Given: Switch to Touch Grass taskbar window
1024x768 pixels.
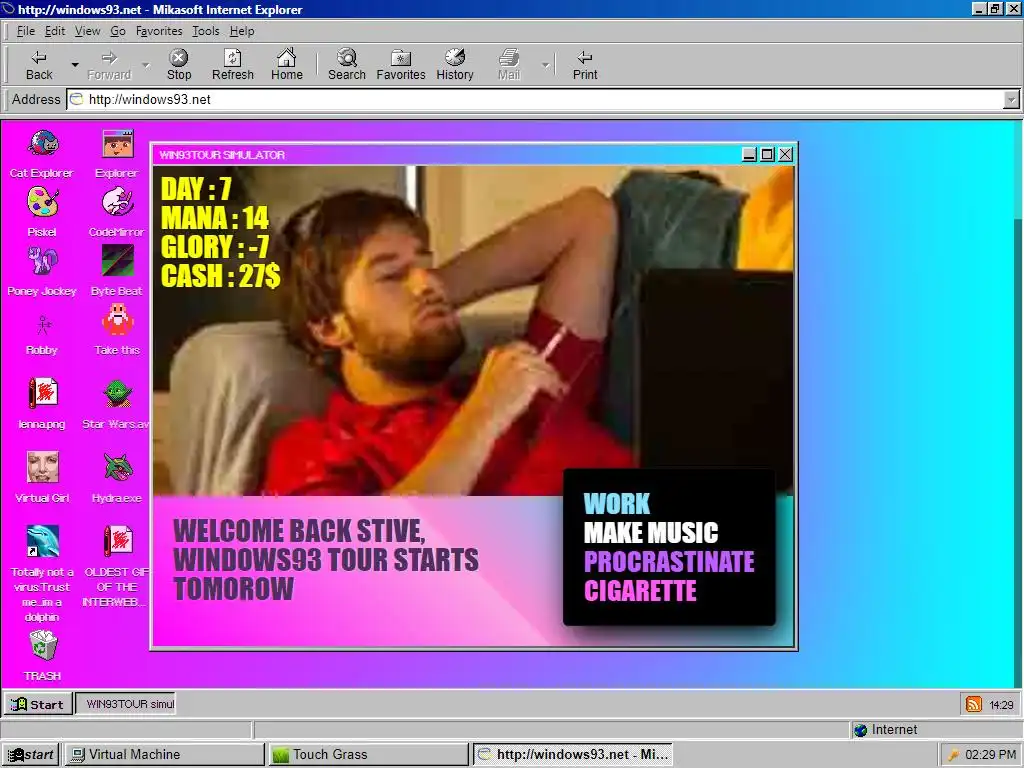Looking at the screenshot, I should pyautogui.click(x=367, y=755).
